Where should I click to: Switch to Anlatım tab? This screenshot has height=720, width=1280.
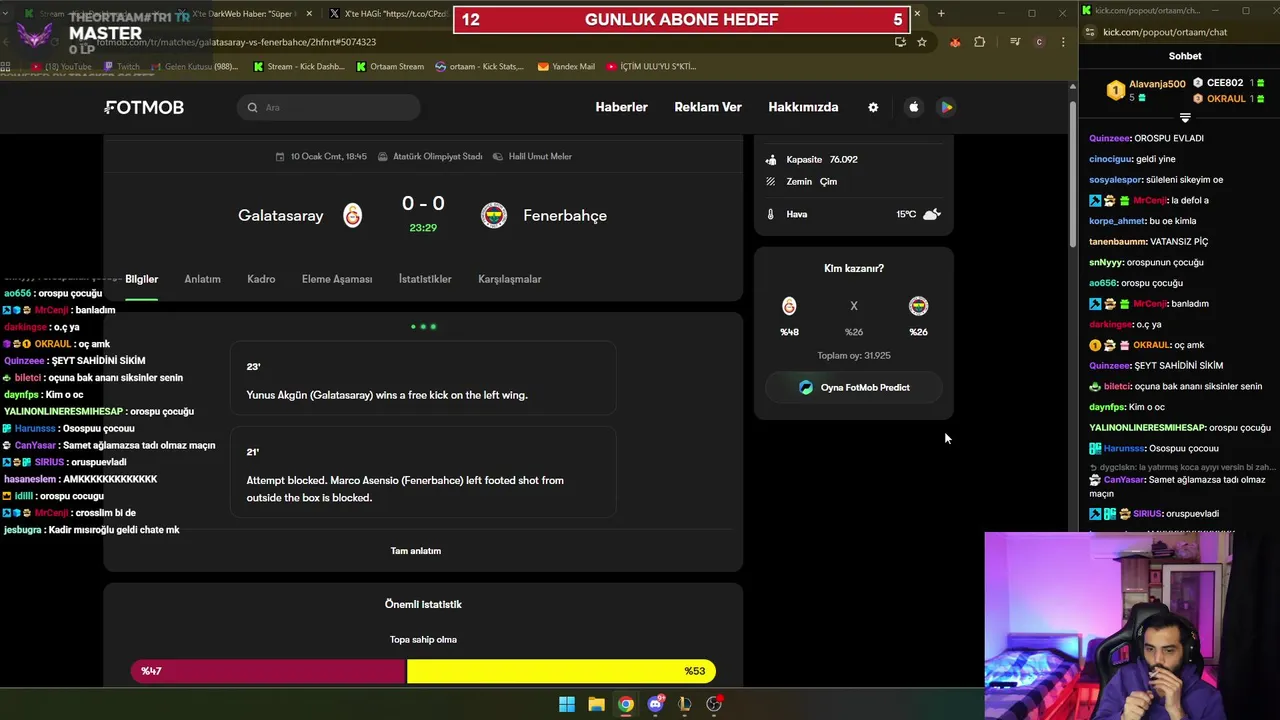pos(202,279)
